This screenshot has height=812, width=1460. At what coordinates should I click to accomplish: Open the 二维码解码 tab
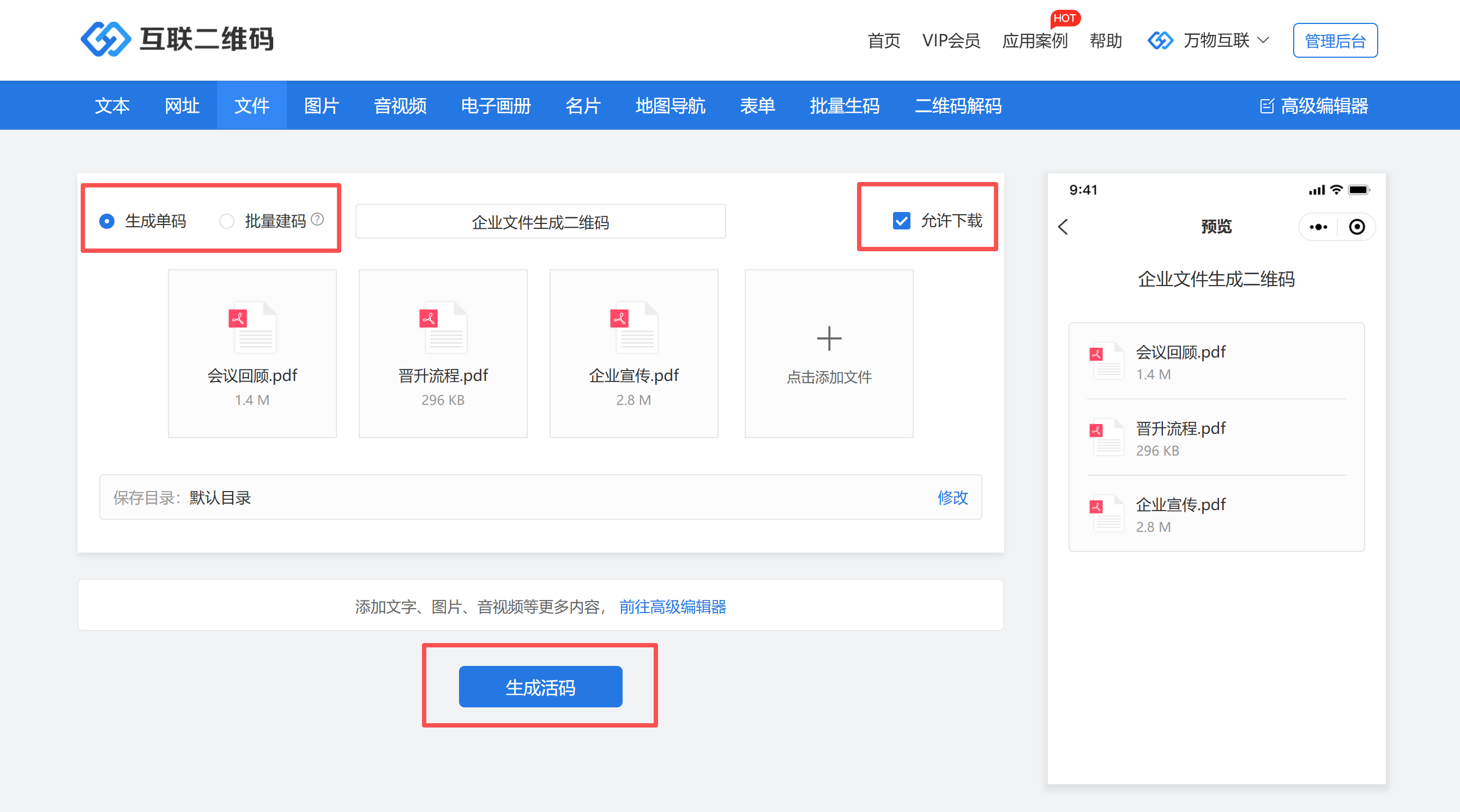click(958, 106)
